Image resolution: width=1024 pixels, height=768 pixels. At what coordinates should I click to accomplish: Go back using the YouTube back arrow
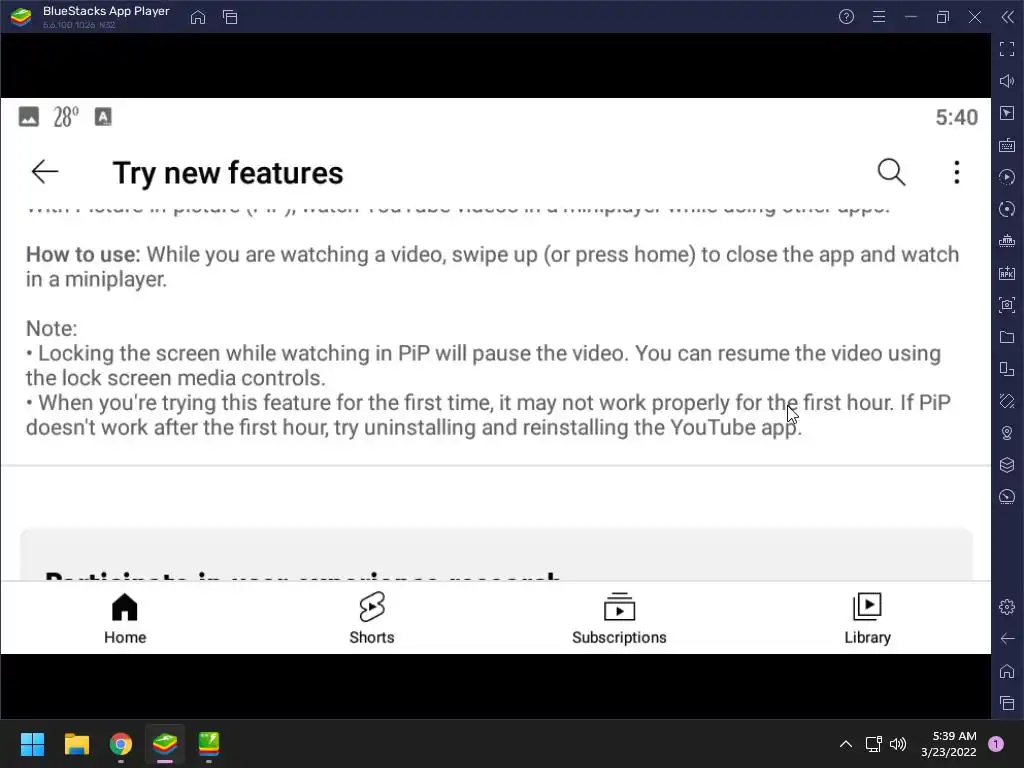[44, 172]
